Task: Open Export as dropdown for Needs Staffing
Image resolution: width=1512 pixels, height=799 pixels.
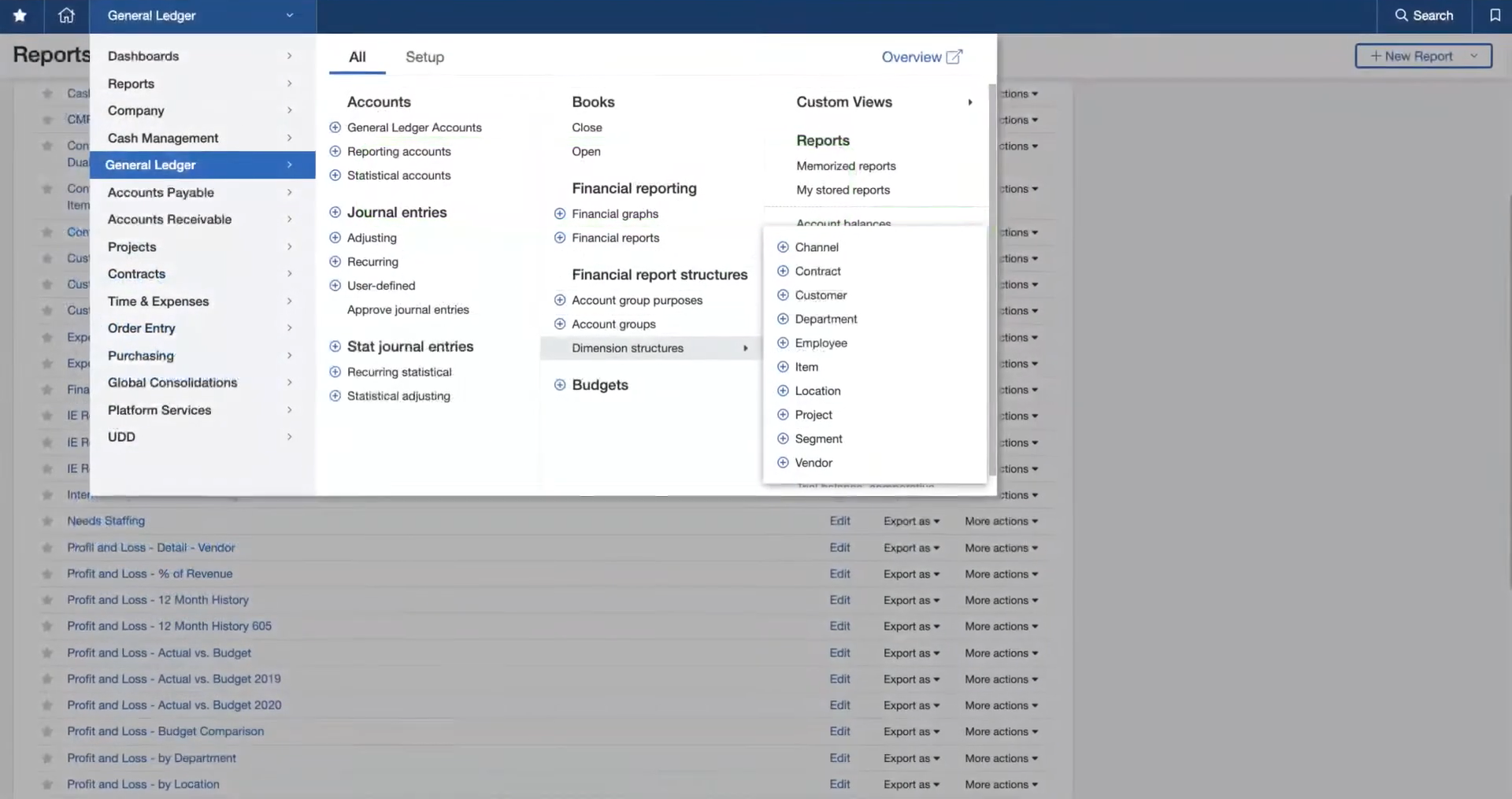Action: (x=911, y=521)
